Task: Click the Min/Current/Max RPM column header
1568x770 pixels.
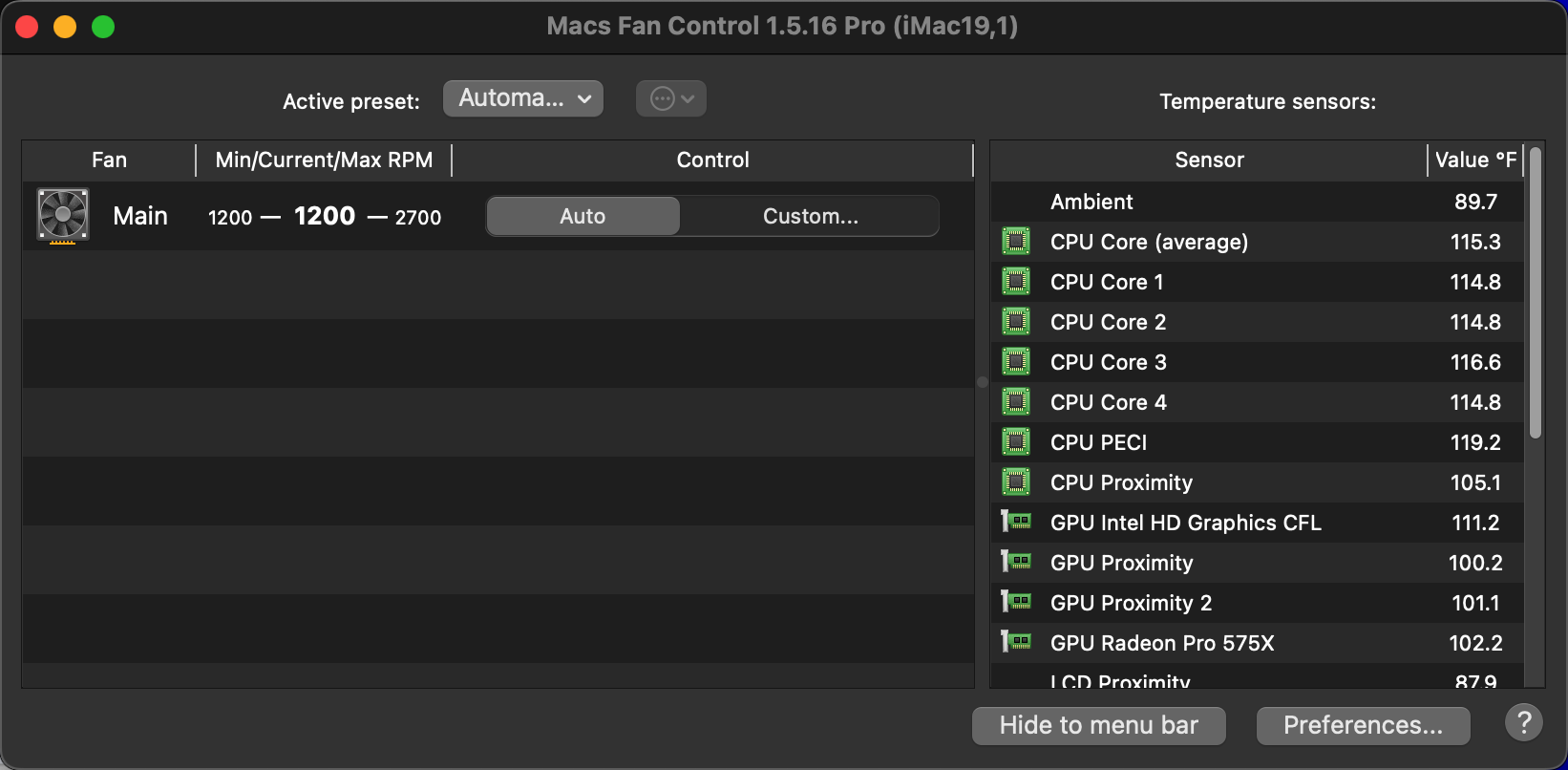Action: 324,160
